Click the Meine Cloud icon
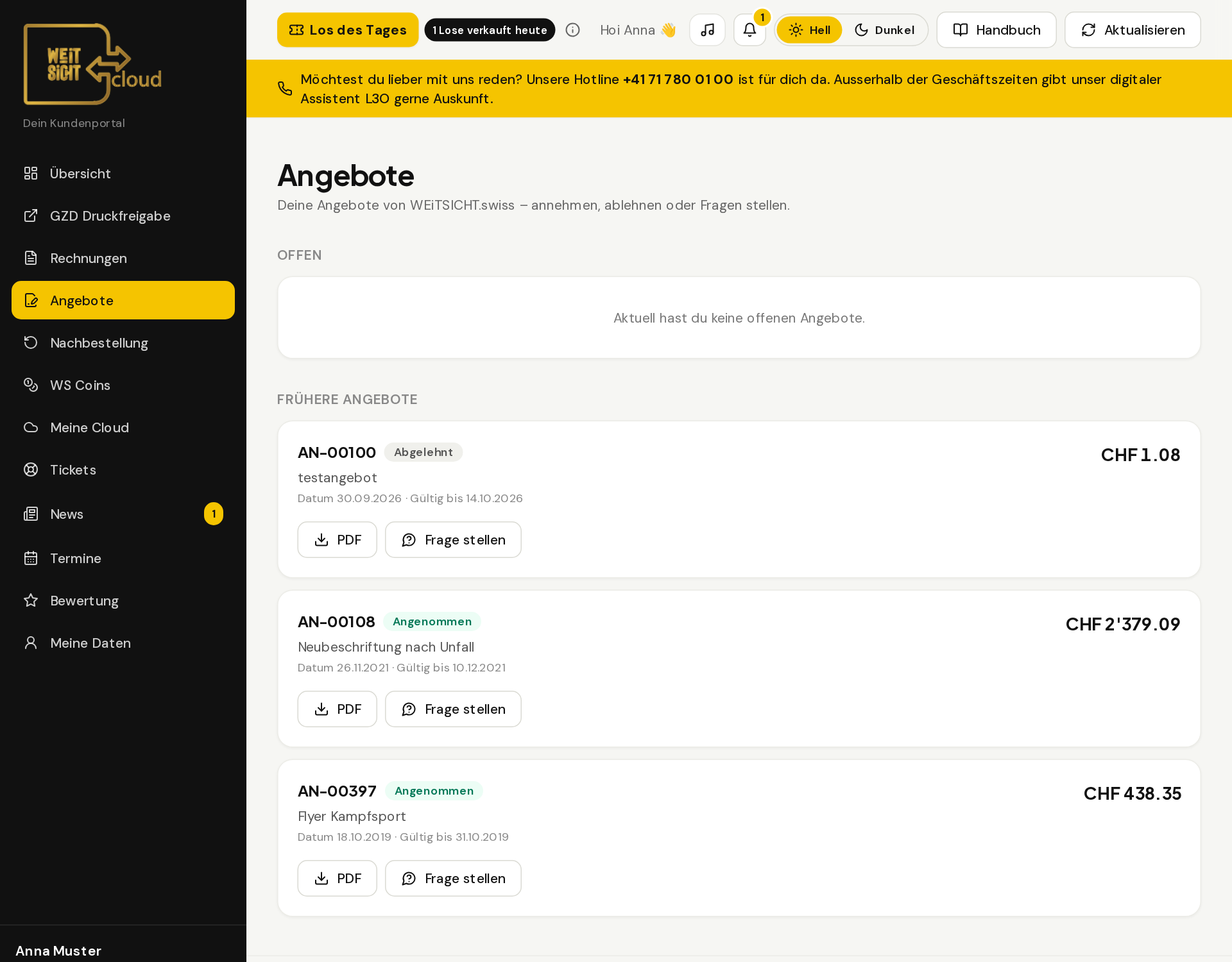 pyautogui.click(x=31, y=427)
